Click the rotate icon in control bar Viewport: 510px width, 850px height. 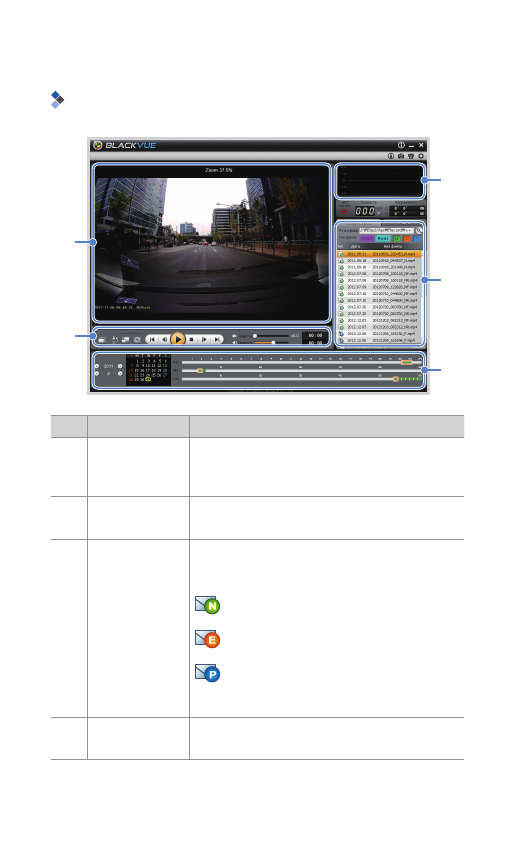[x=137, y=340]
